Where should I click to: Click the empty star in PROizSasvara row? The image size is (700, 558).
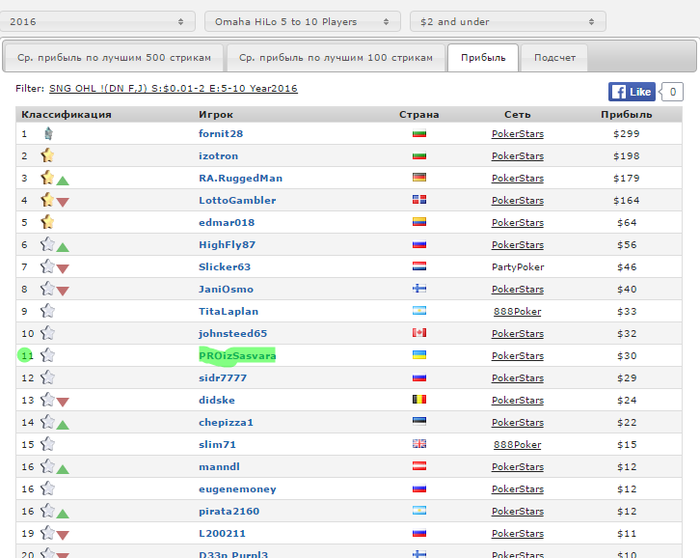(47, 355)
